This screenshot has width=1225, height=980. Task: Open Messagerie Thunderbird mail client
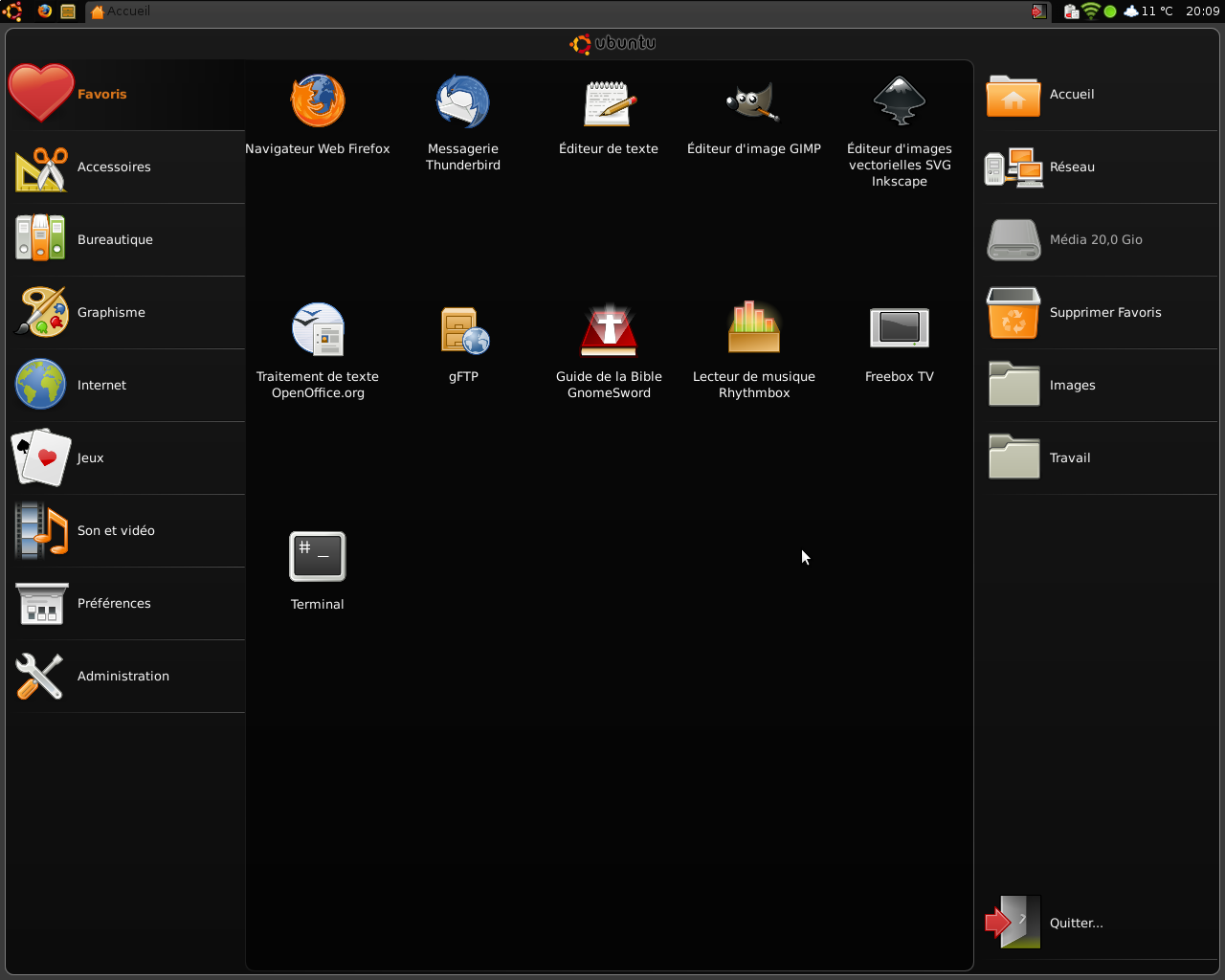pos(463,122)
